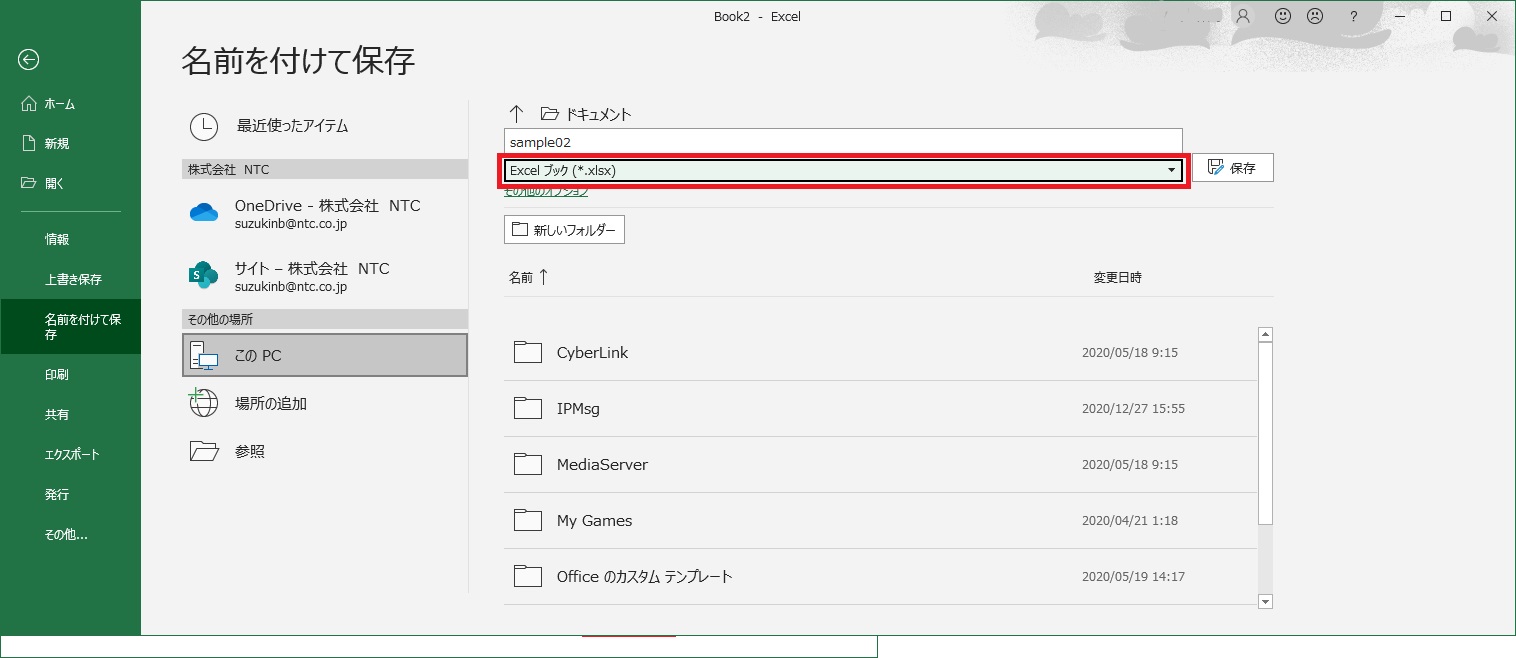Click the folder list scrollbar up arrow
The image size is (1516, 658).
[x=1265, y=335]
